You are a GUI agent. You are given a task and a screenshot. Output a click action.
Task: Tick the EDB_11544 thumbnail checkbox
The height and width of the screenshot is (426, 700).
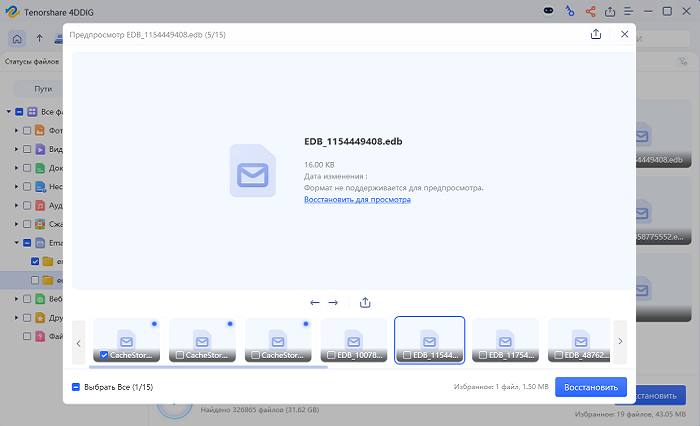click(x=407, y=355)
